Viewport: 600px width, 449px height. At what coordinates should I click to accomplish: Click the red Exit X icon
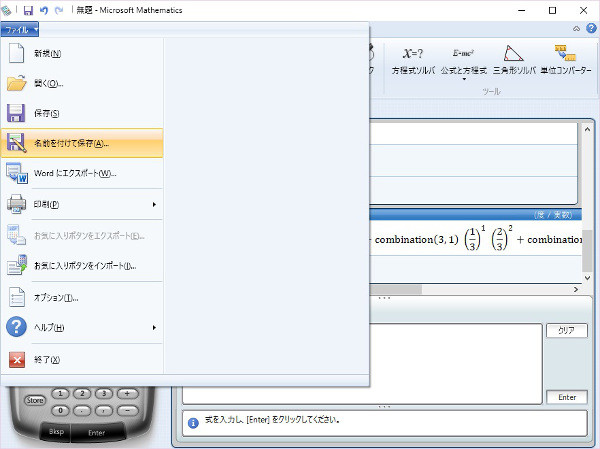coord(17,359)
